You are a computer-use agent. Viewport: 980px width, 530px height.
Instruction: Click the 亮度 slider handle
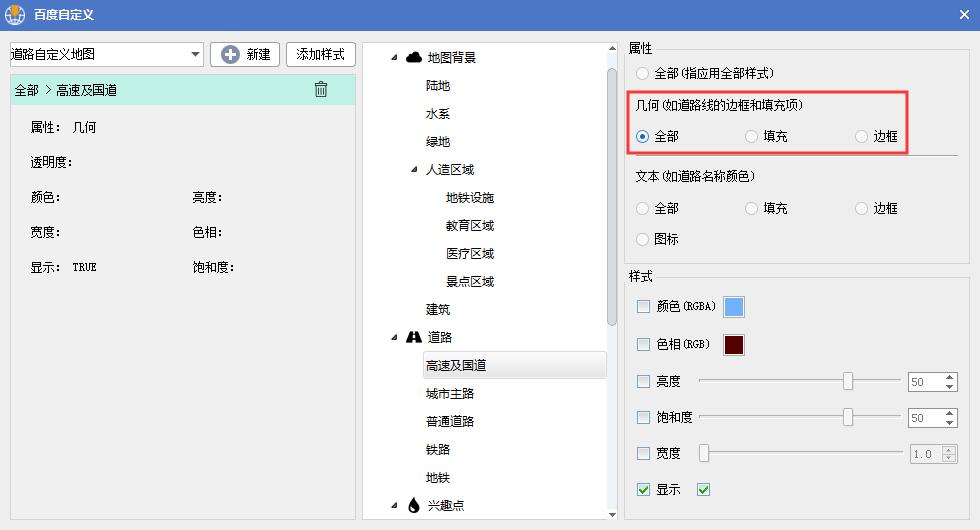(x=848, y=381)
